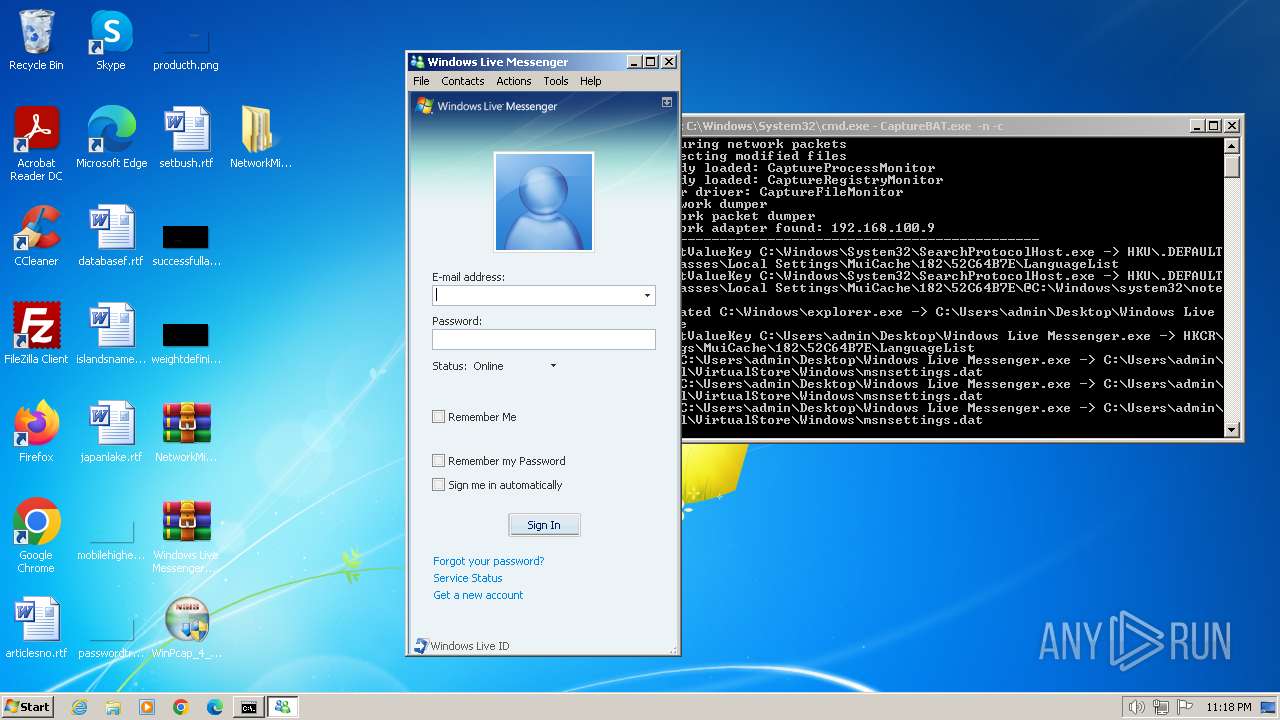Click the network tray icon
The height and width of the screenshot is (720, 1280).
[1161, 707]
